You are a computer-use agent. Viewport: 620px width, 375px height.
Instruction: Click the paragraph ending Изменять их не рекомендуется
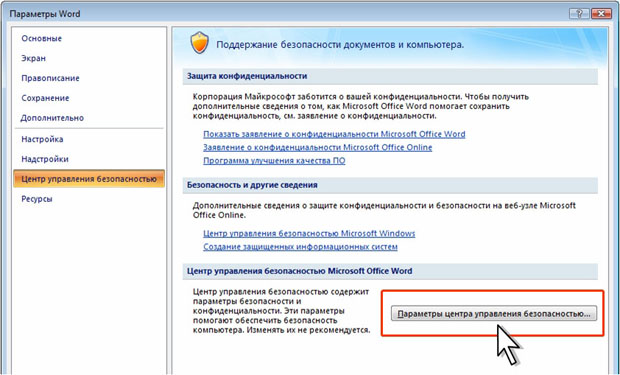click(282, 311)
